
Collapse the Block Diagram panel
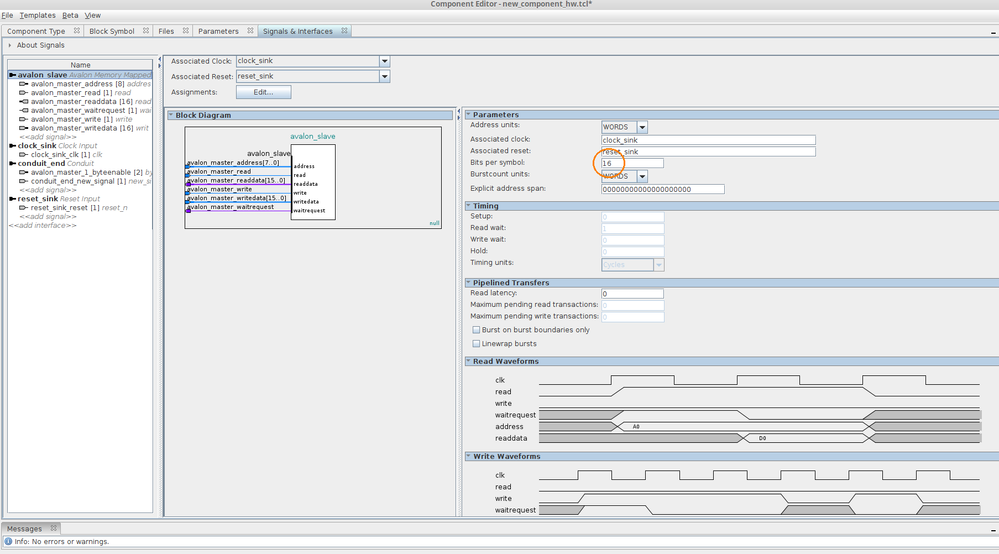(x=171, y=115)
